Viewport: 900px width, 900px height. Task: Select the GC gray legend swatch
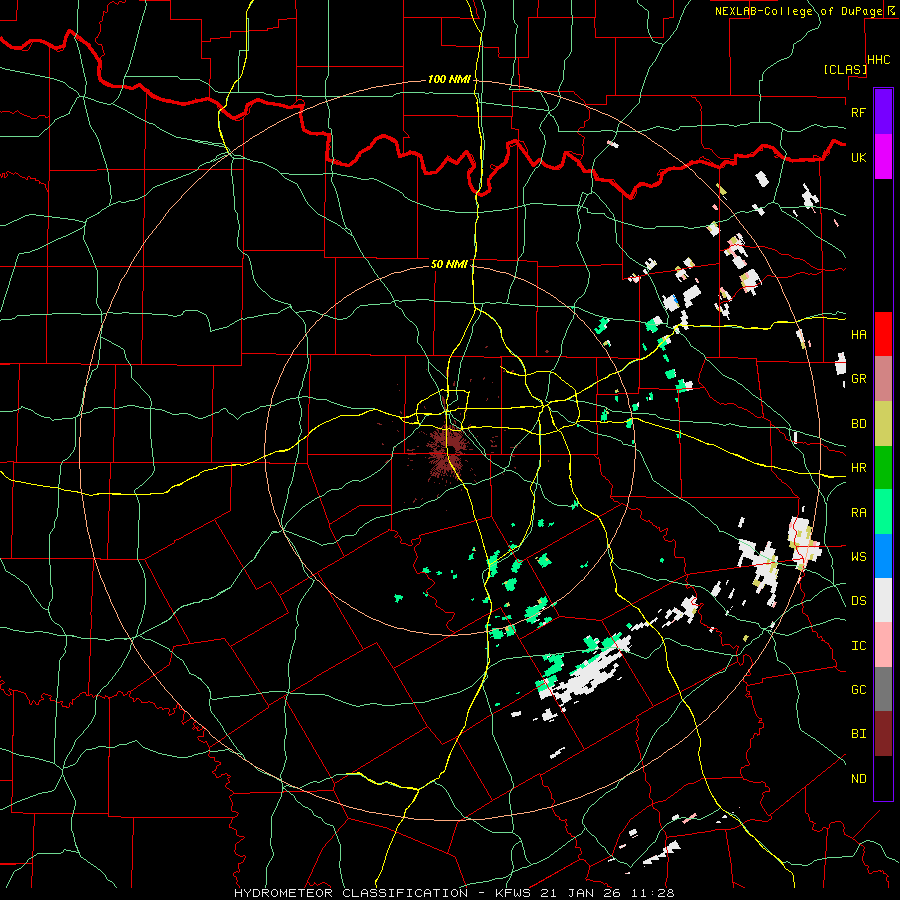tap(883, 689)
